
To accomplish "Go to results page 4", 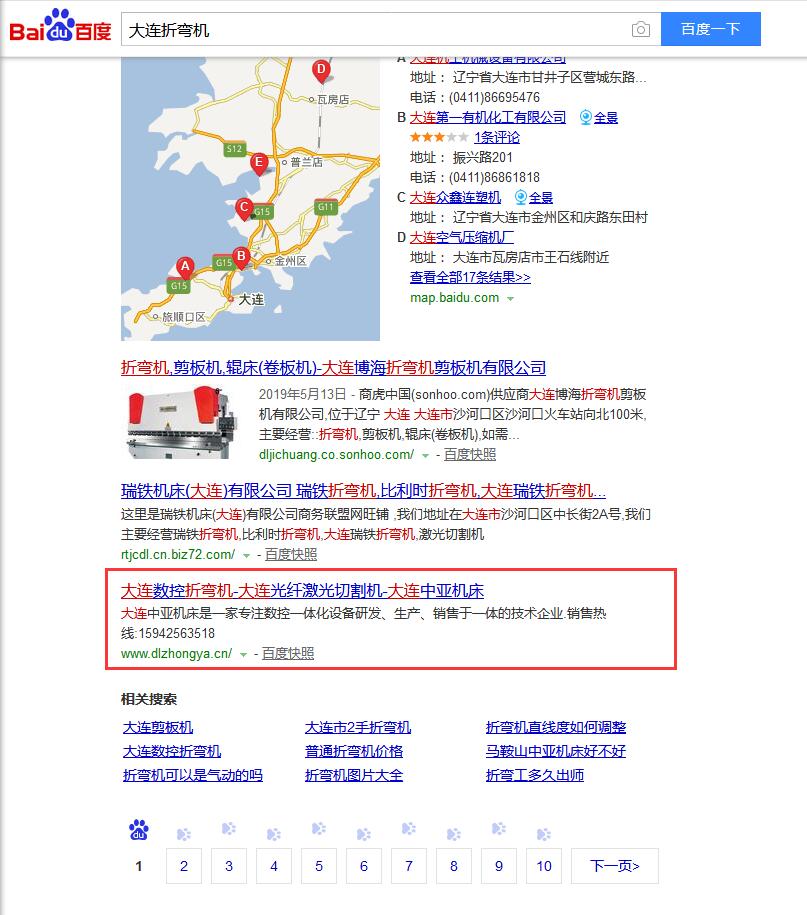I will pyautogui.click(x=274, y=866).
